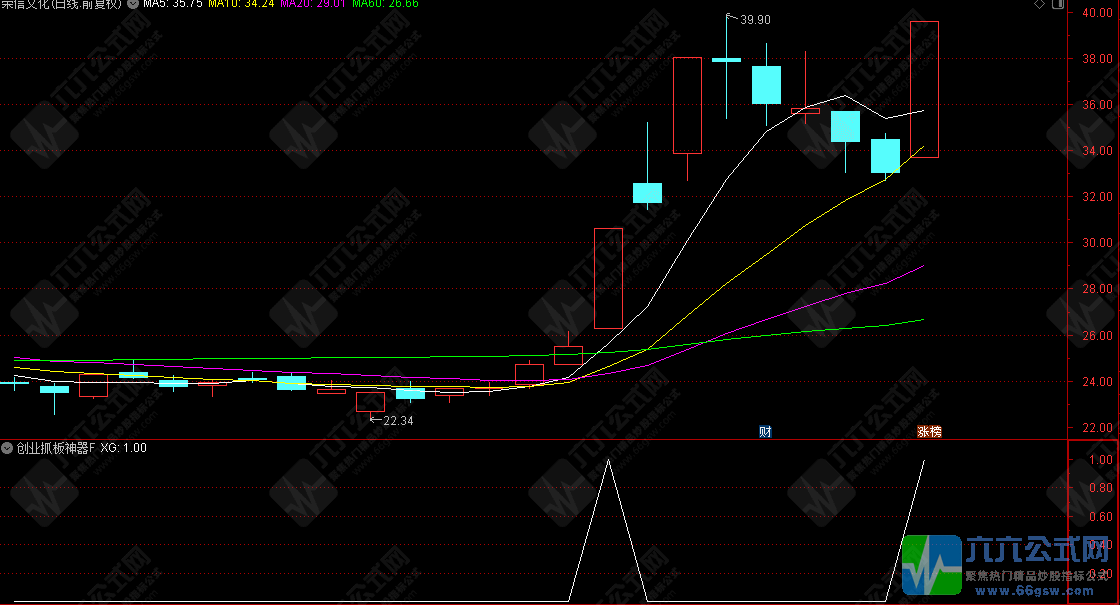Click the 22.34 low price label
1120x605 pixels.
click(x=397, y=421)
